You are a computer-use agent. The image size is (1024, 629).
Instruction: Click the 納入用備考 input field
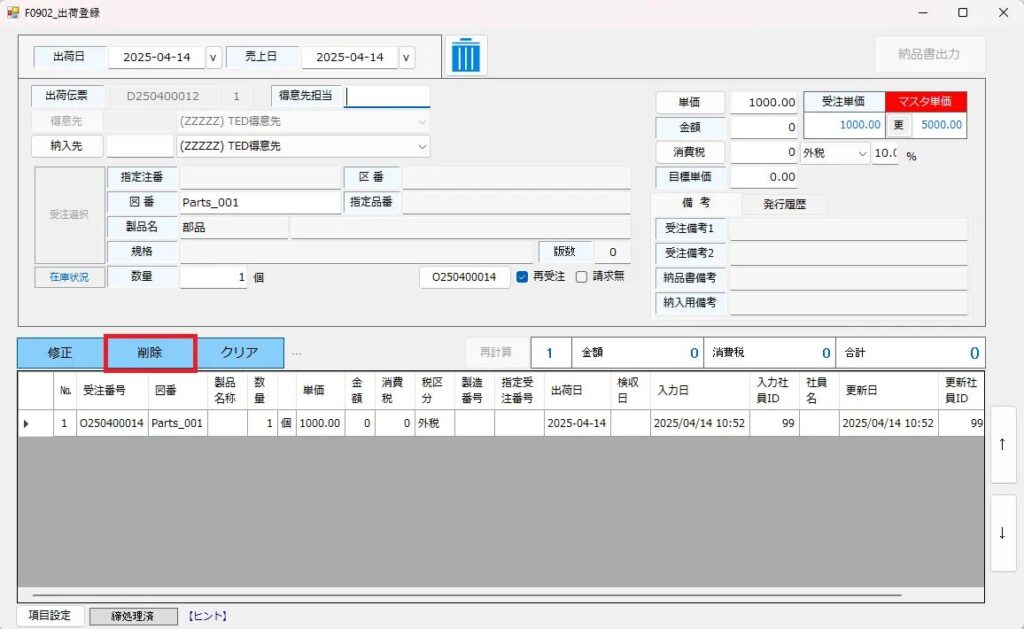click(848, 303)
